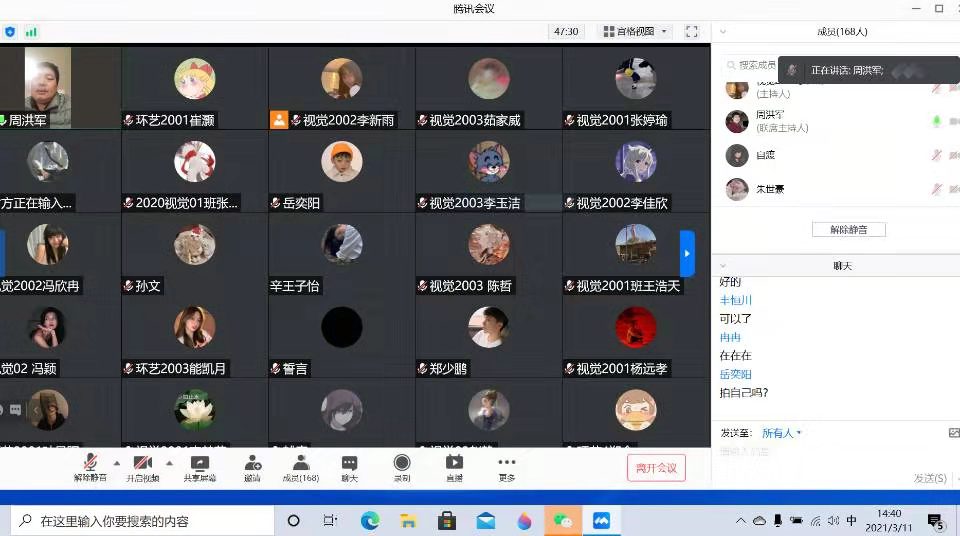Image resolution: width=960 pixels, height=536 pixels.
Task: Open the 聊天 chat icon in toolbar
Action: point(349,465)
